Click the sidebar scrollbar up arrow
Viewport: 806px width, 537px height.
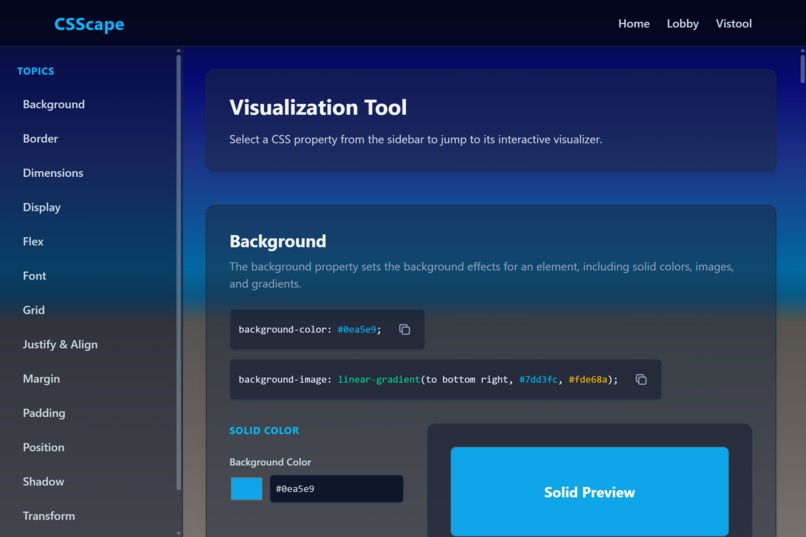pos(179,50)
